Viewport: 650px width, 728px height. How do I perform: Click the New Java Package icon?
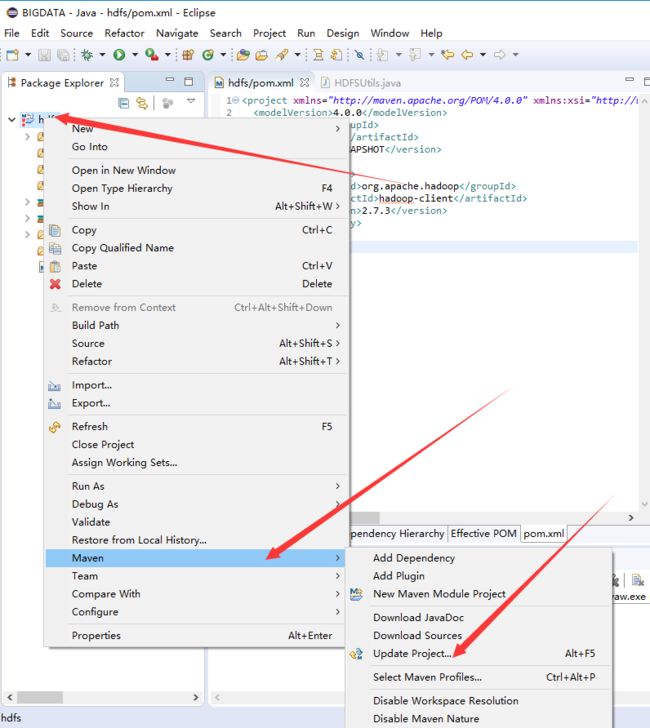coord(188,55)
